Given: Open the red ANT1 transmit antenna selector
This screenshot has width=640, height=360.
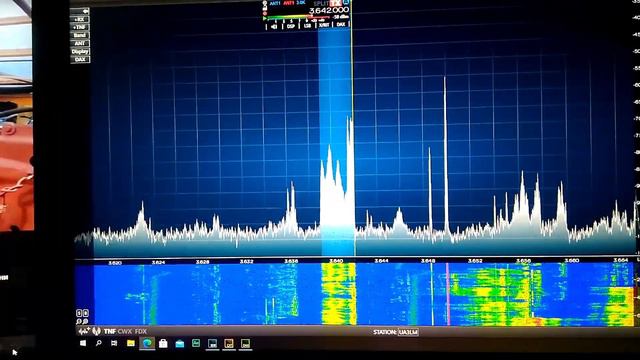Looking at the screenshot, I should (x=289, y=3).
